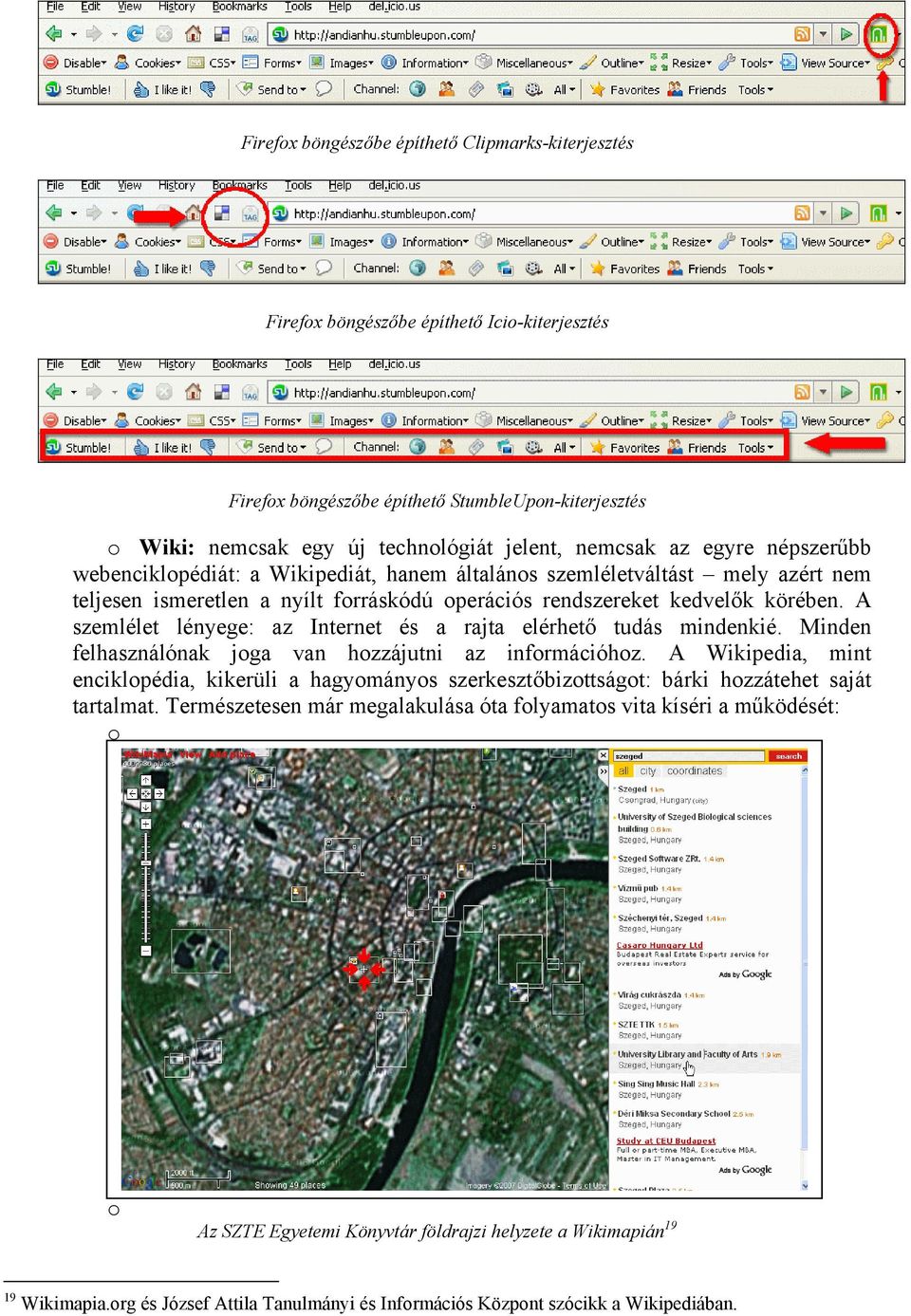Open the Outline dropdown in the Icio screenshot

[x=613, y=241]
